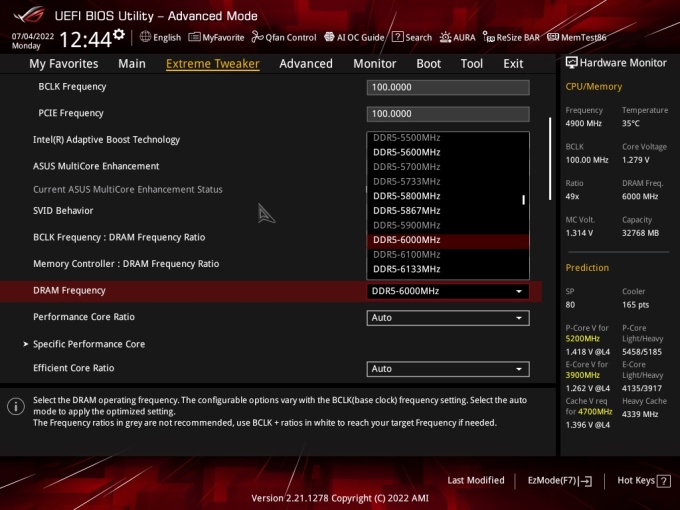Click Current ASUS MultiCore Enhancement Status

(128, 190)
